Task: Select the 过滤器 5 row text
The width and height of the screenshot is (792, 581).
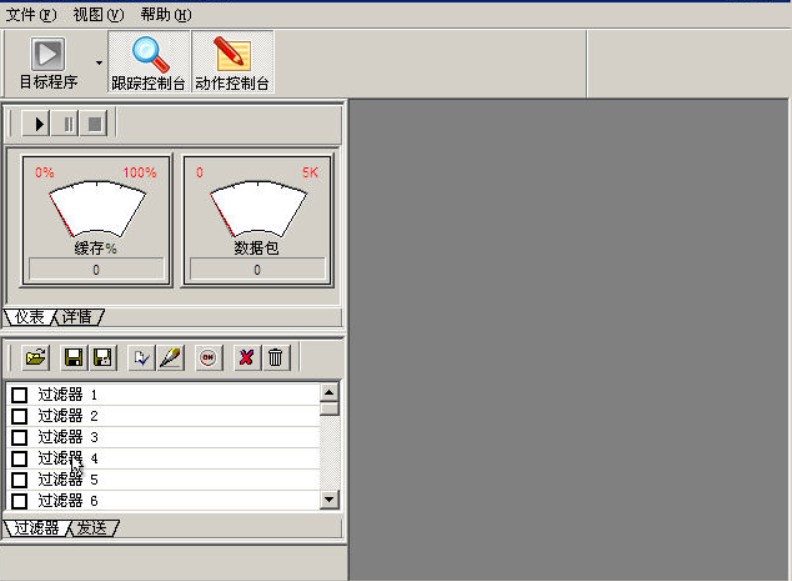Action: click(67, 479)
